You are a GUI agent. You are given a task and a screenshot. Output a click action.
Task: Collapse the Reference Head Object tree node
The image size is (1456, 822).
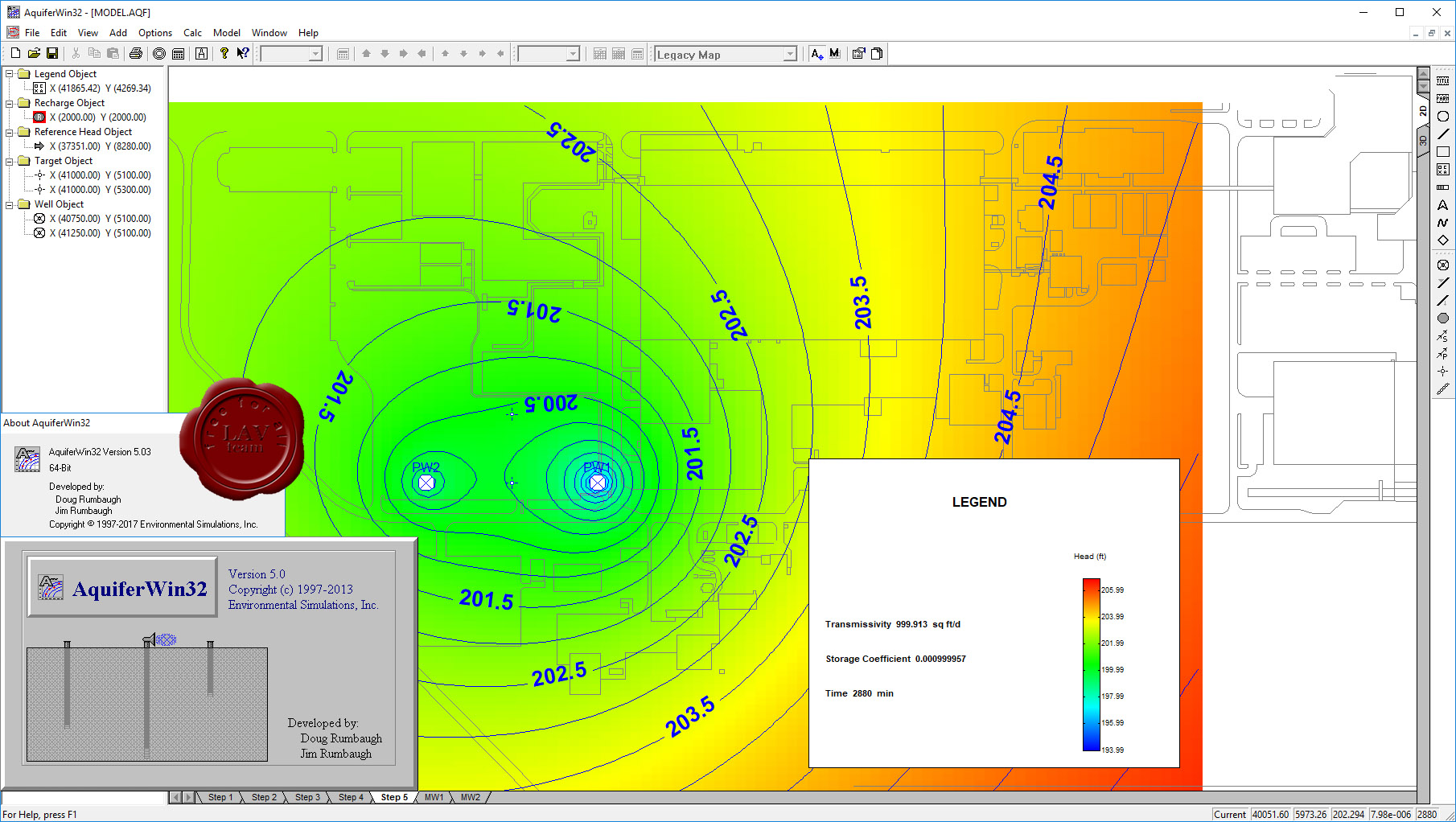(x=10, y=132)
